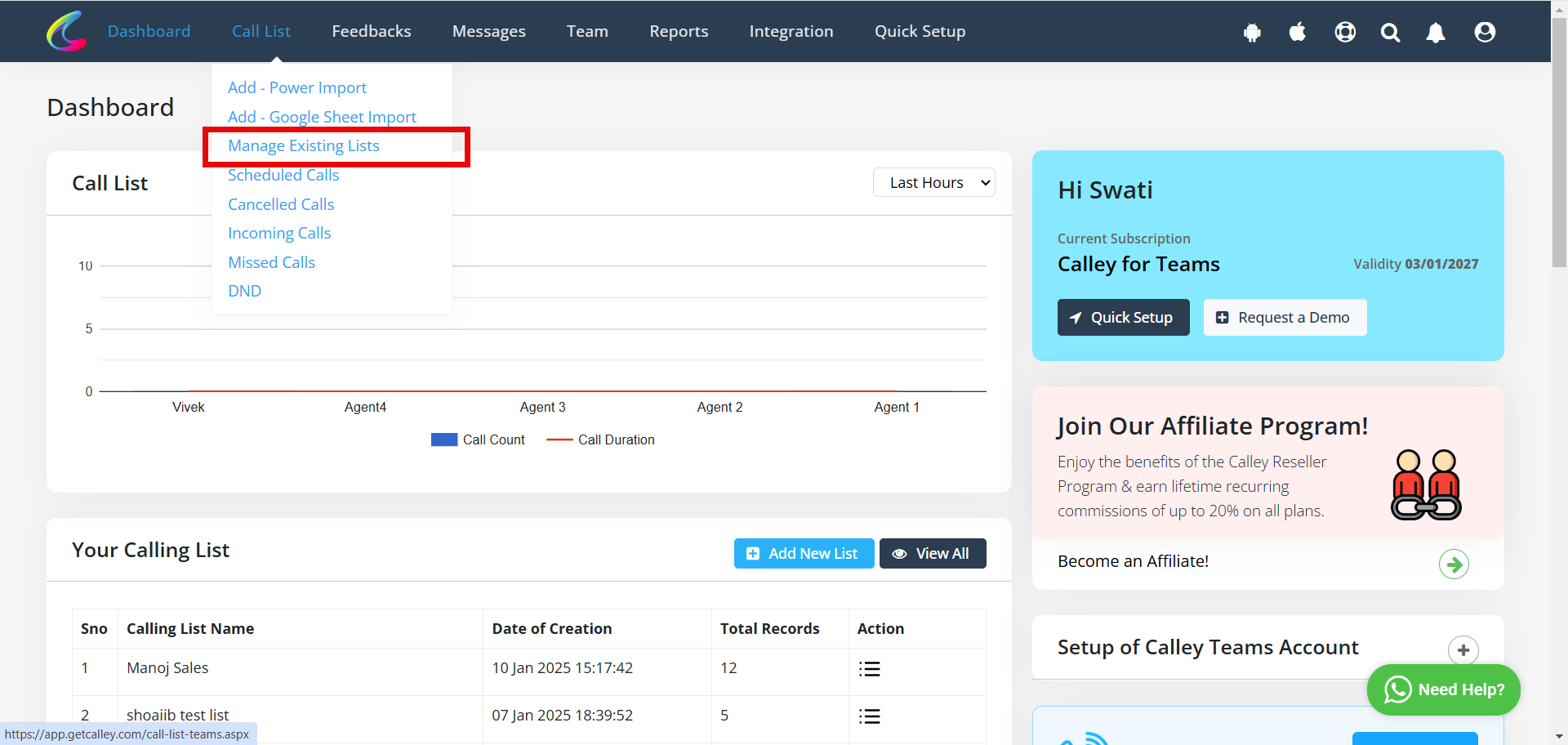1568x745 pixels.
Task: Open the Android app icon
Action: pyautogui.click(x=1252, y=33)
